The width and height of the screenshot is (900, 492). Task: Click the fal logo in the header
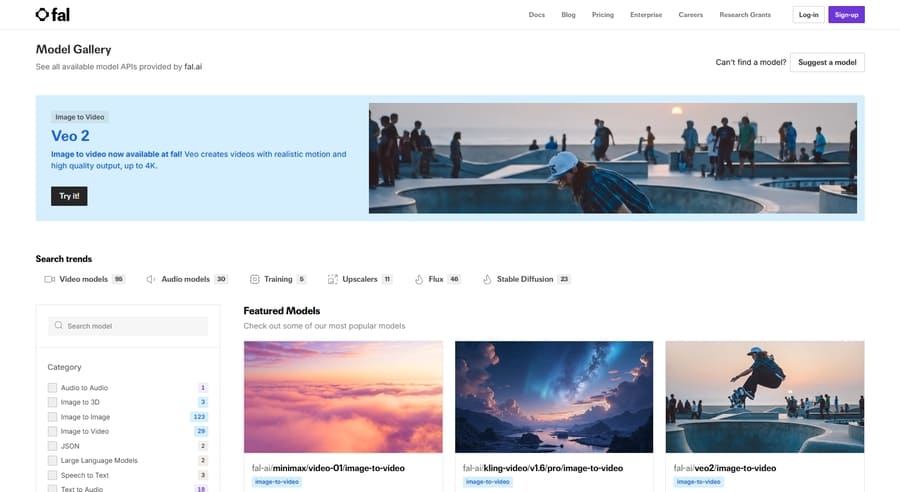click(52, 14)
